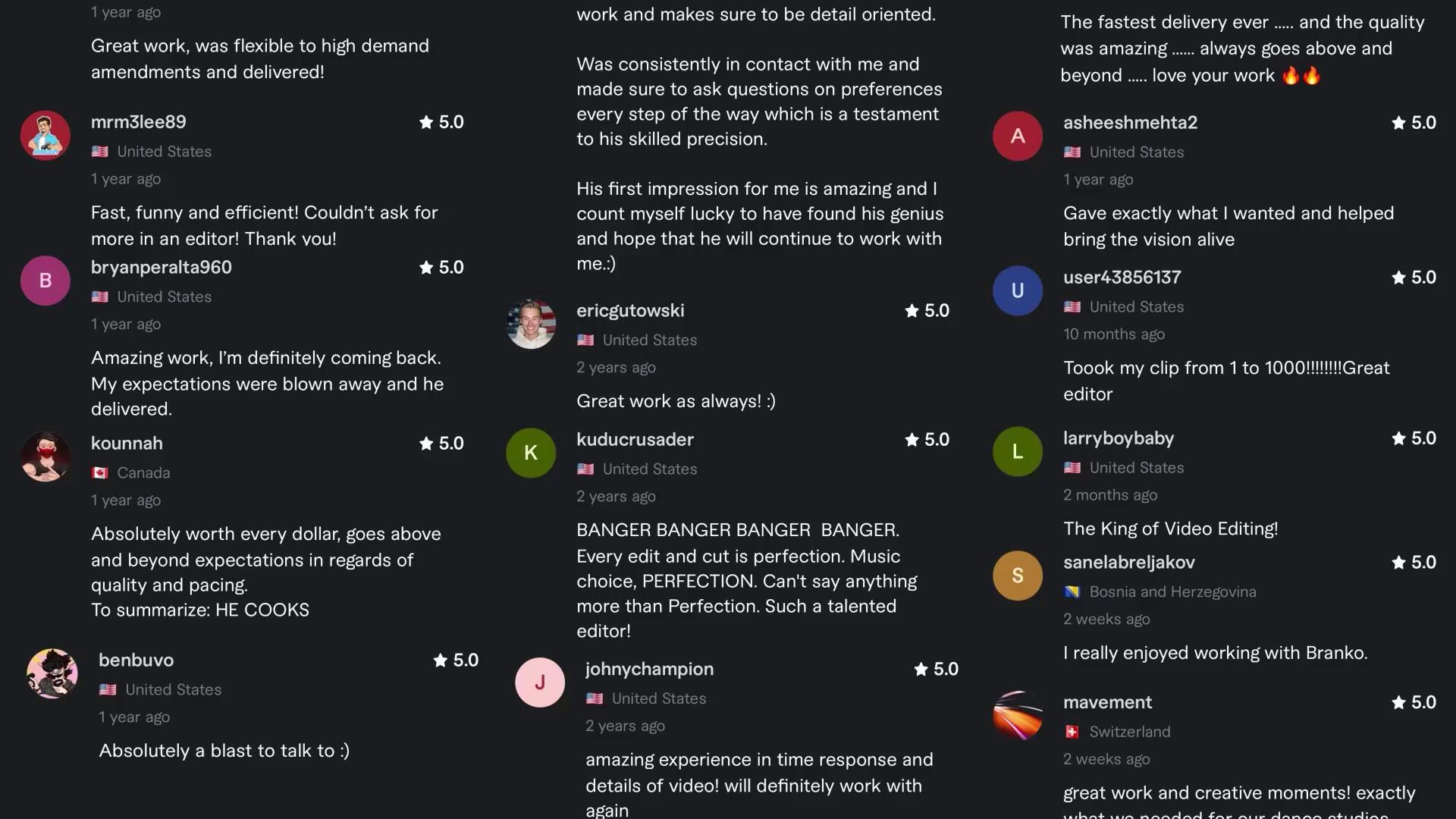Open bryanperalta960's pink B avatar
This screenshot has width=1456, height=819.
[x=45, y=281]
